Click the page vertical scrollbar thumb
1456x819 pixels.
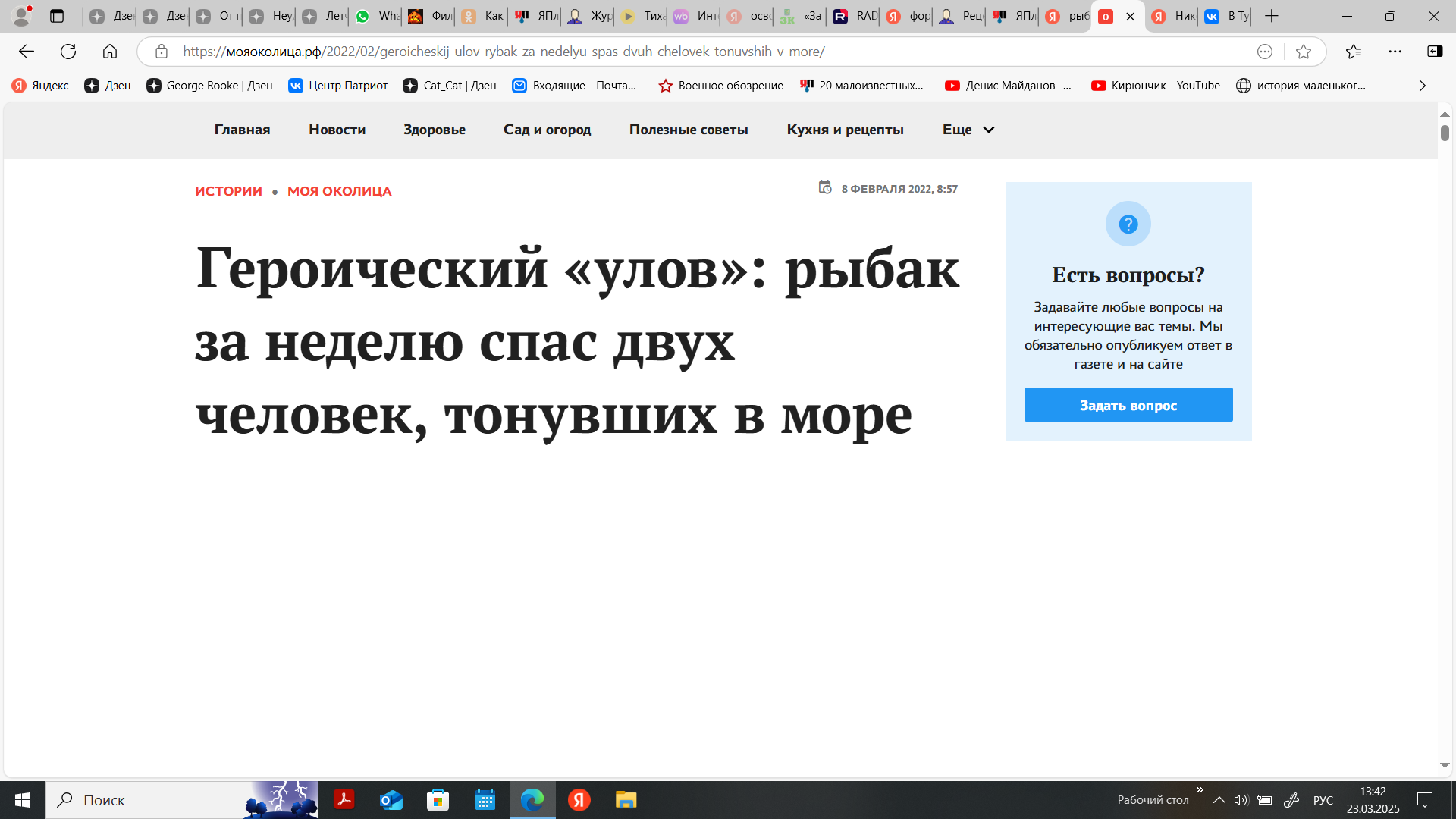click(x=1445, y=133)
